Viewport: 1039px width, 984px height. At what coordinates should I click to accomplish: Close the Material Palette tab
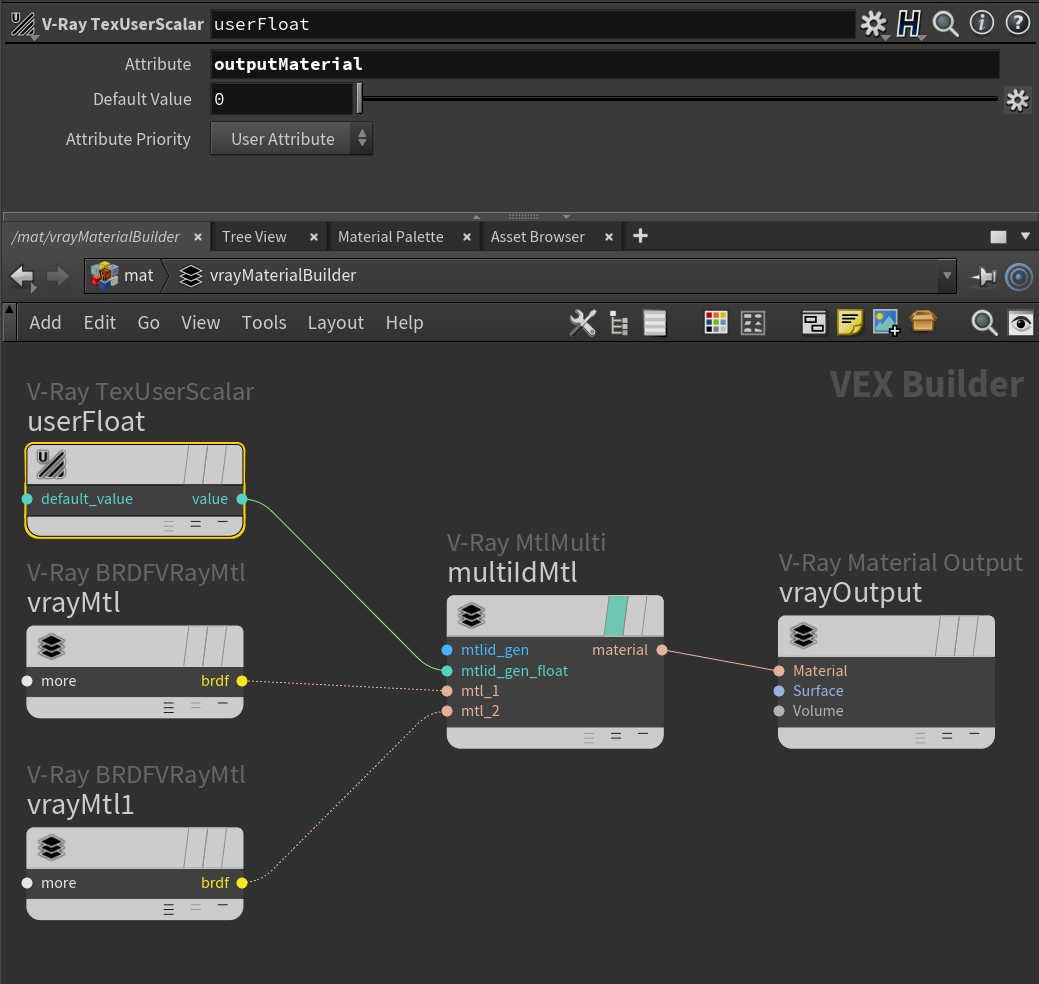466,237
